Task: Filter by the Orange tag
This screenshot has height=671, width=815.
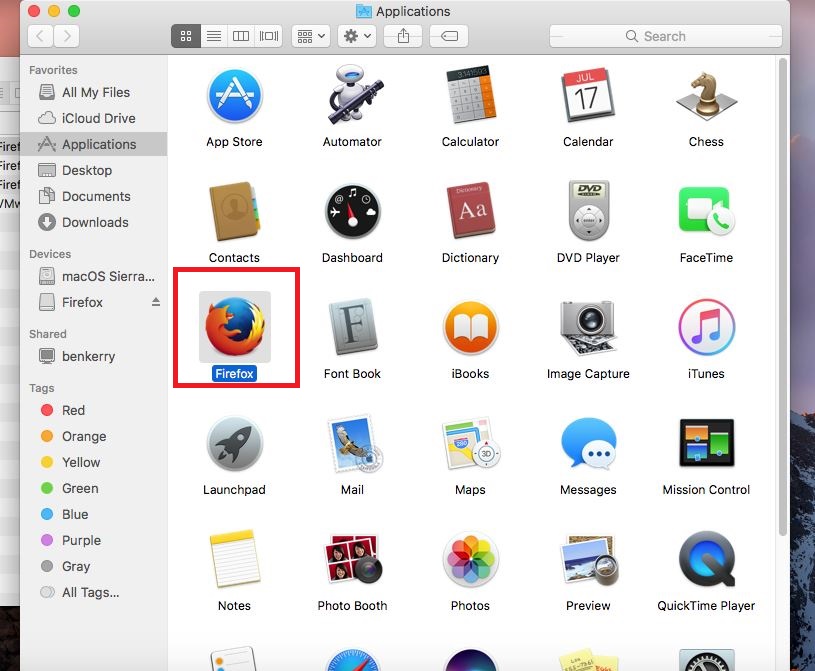Action: (94, 437)
